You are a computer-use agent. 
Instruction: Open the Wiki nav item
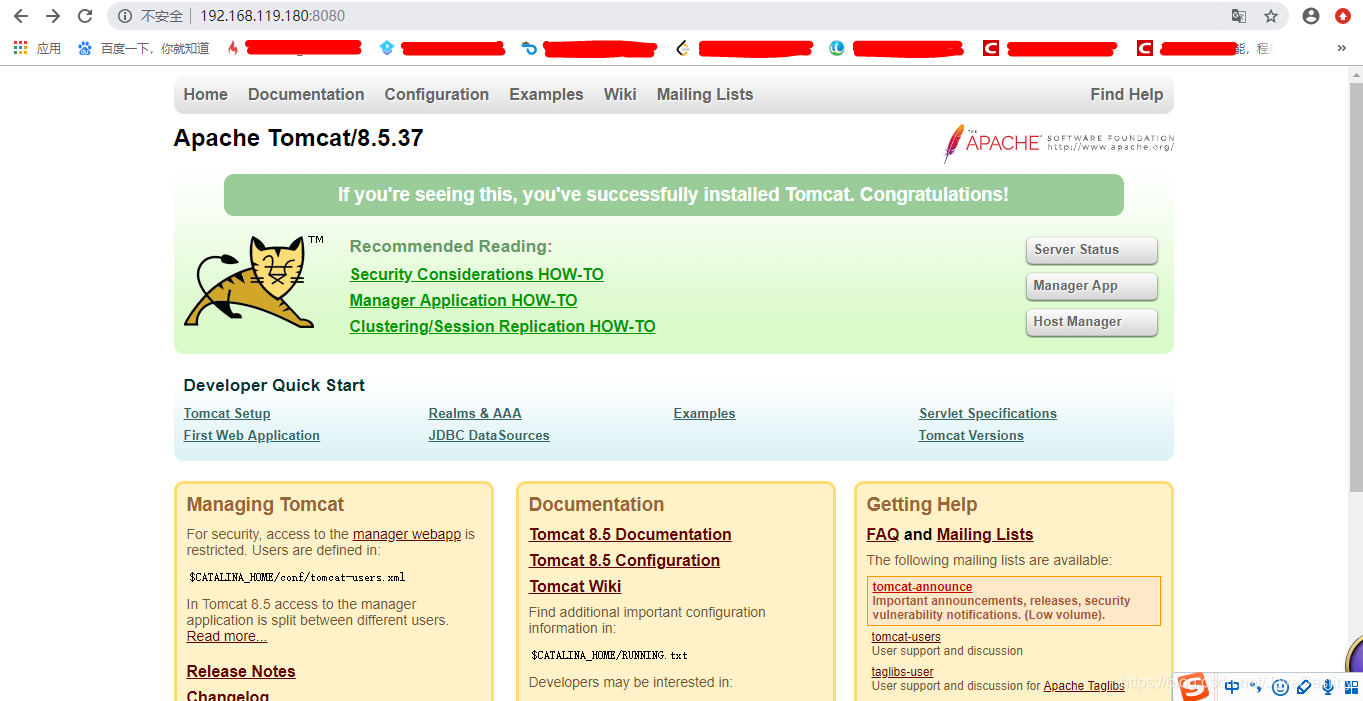click(x=620, y=94)
